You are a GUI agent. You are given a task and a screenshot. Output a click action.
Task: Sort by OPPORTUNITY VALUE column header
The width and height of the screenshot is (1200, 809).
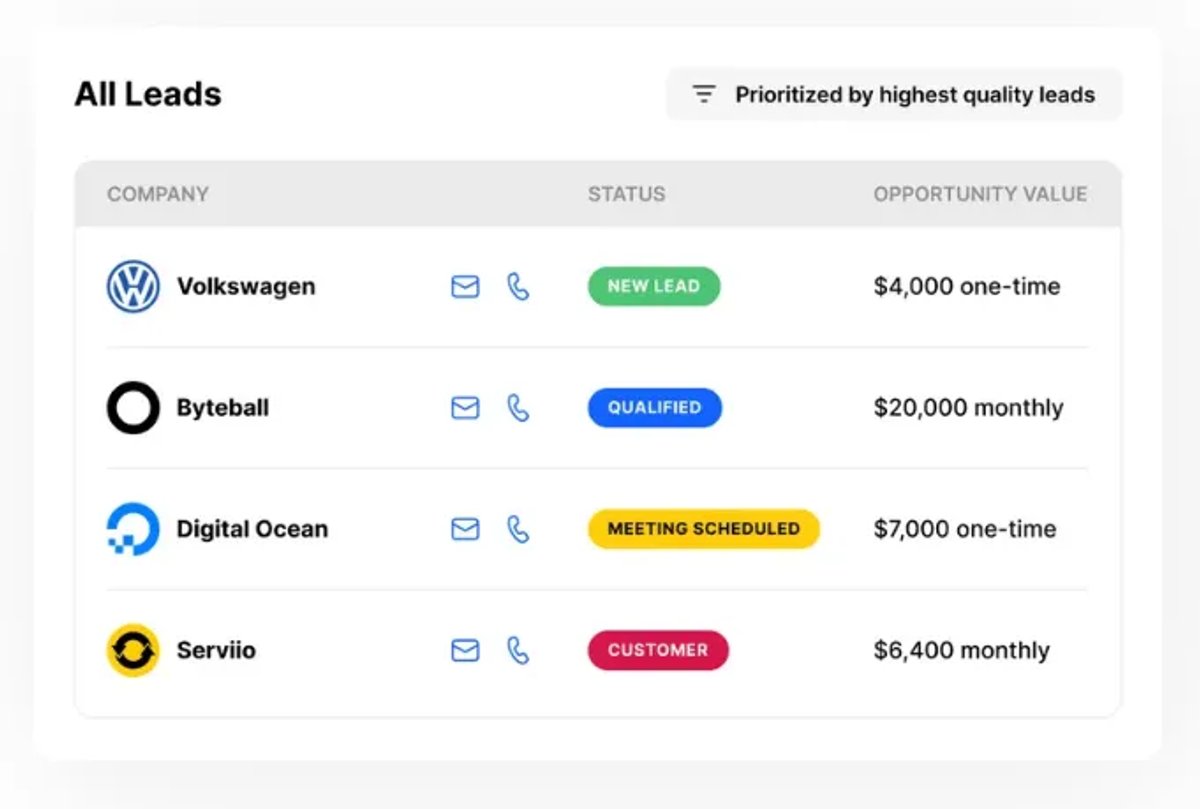(980, 194)
